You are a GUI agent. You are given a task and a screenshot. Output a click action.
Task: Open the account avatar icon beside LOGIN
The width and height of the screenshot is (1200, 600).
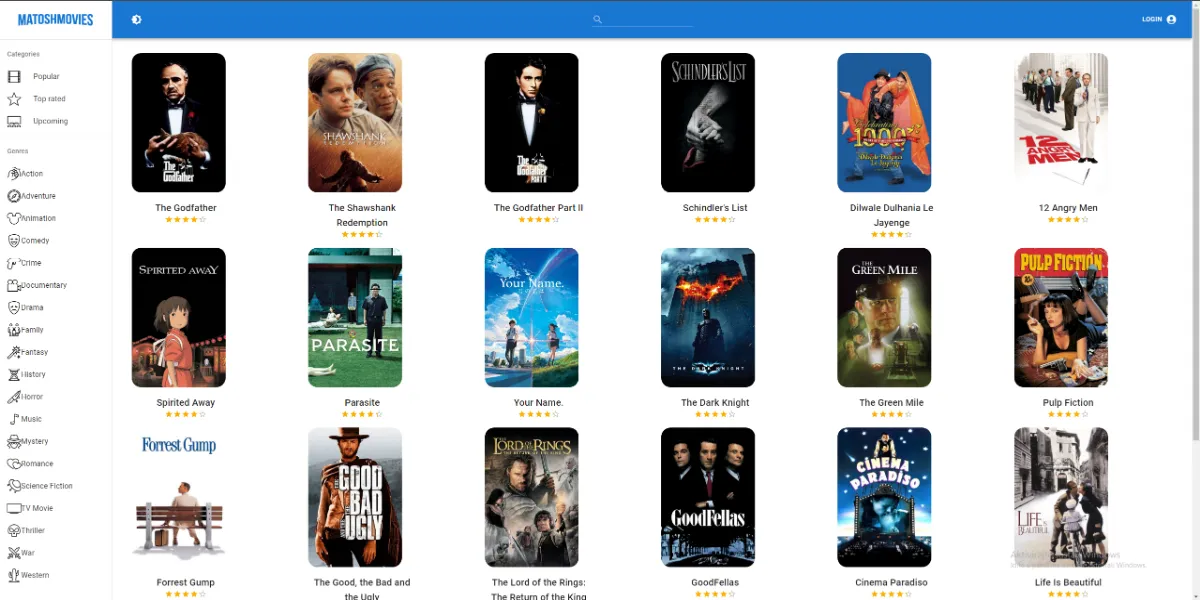(x=1171, y=19)
